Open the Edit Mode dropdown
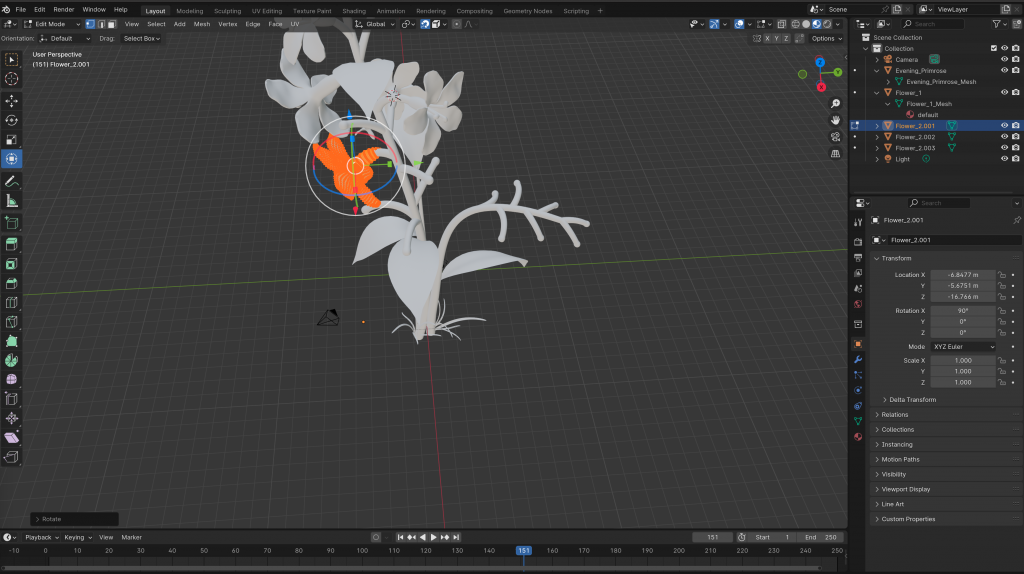Viewport: 1024px width, 574px height. point(52,24)
